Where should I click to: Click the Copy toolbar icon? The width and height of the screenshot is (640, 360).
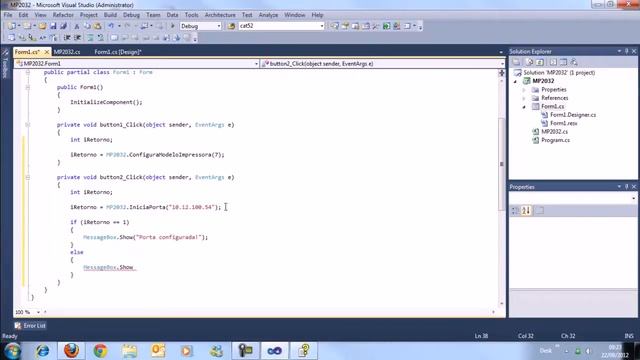point(87,26)
